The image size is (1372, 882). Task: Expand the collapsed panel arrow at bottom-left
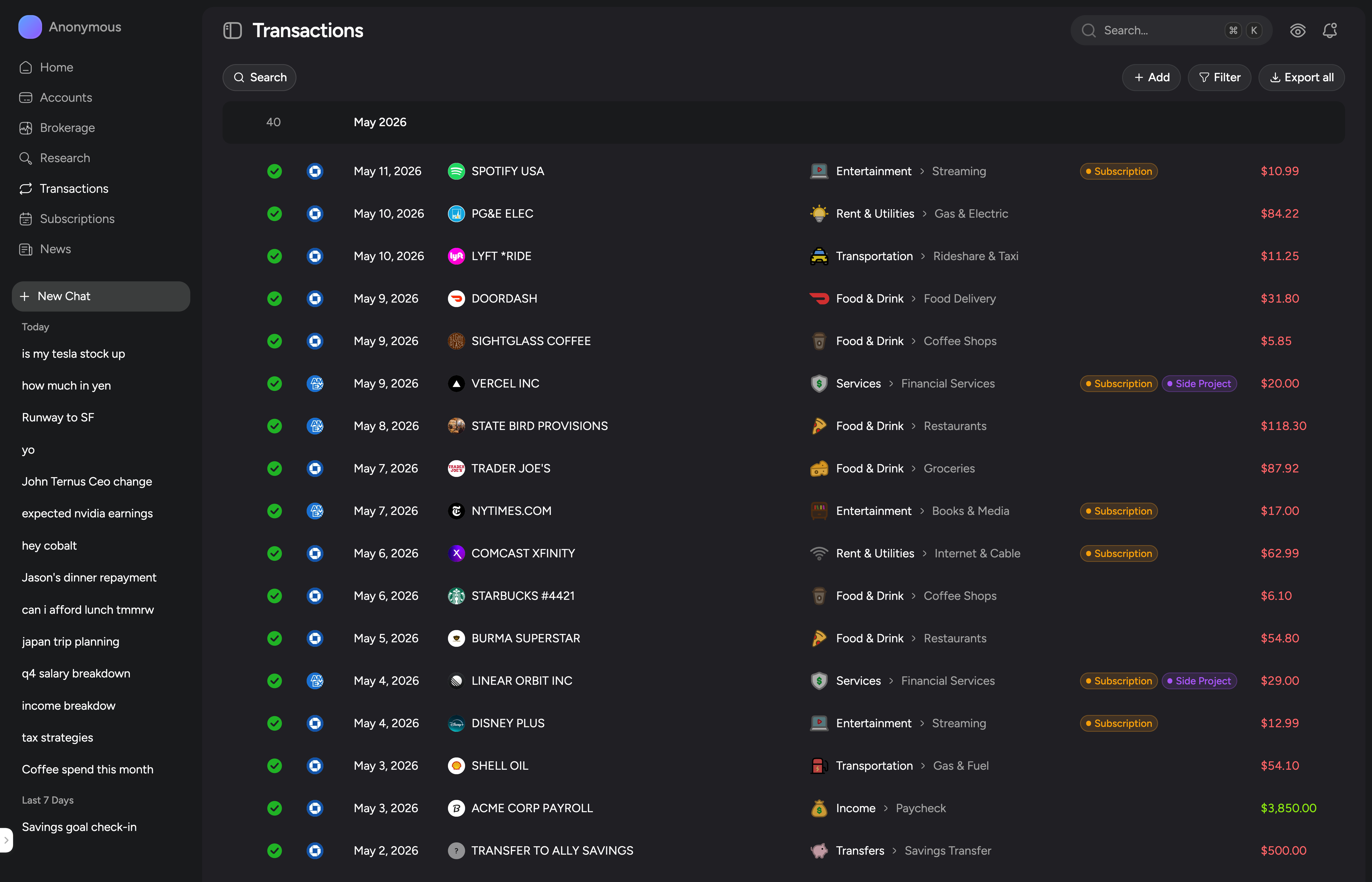(6, 840)
